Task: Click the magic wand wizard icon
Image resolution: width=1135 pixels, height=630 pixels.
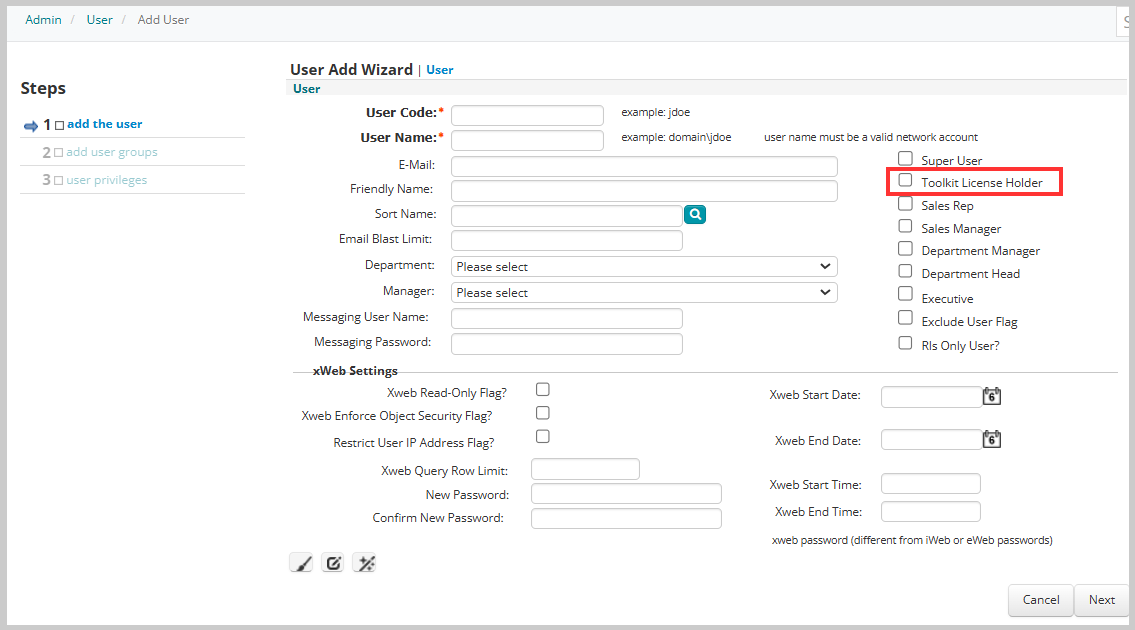Action: 365,563
